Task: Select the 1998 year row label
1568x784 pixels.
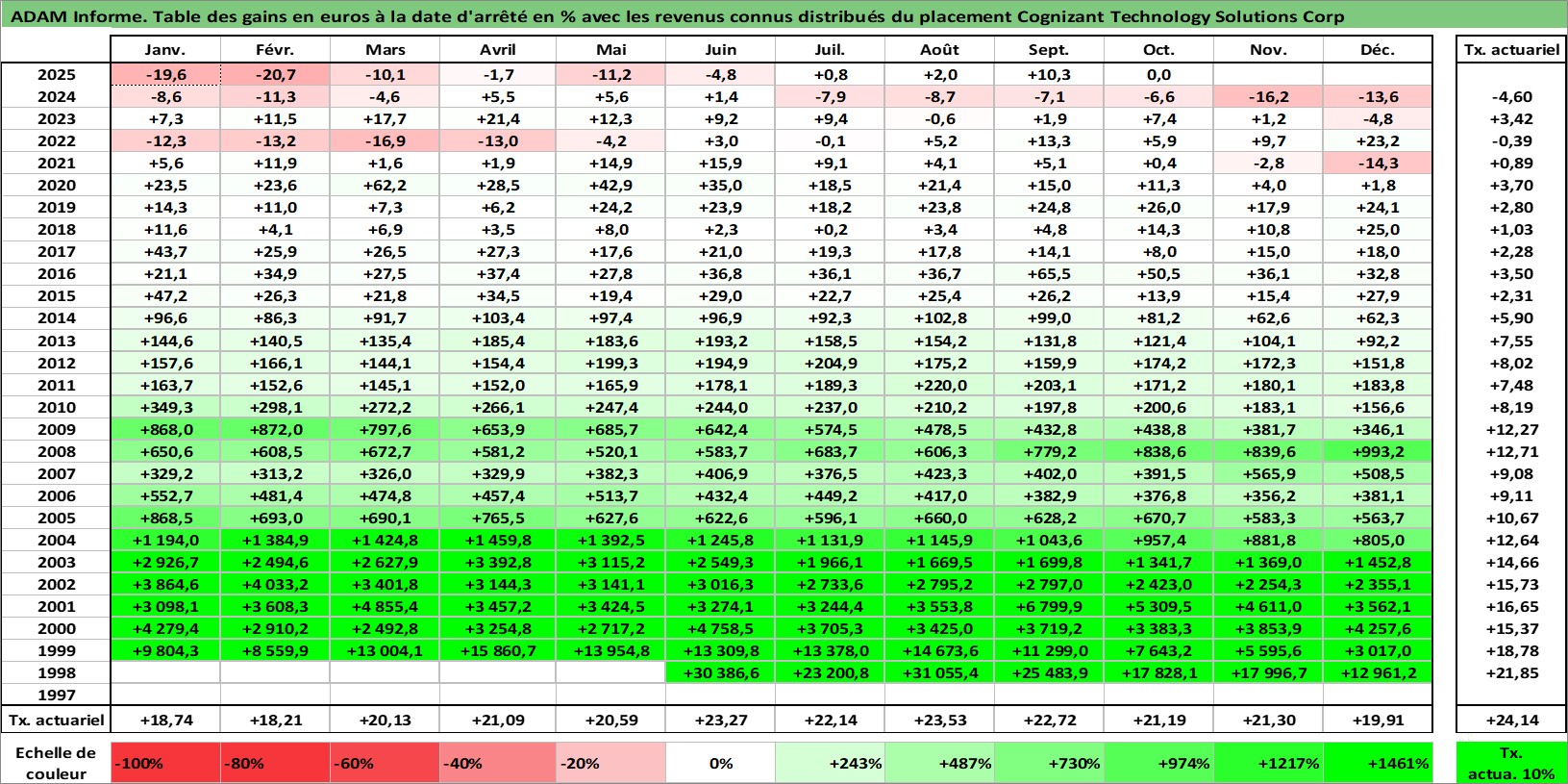Action: click(x=56, y=672)
